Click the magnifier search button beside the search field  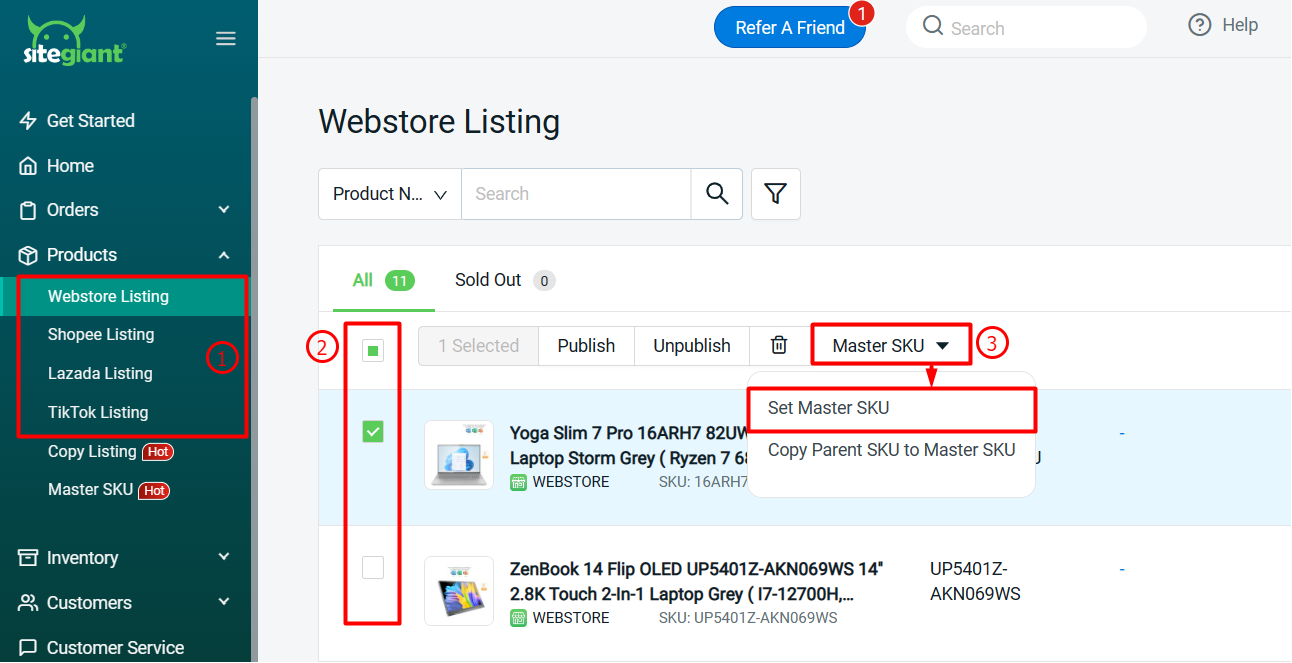point(716,194)
